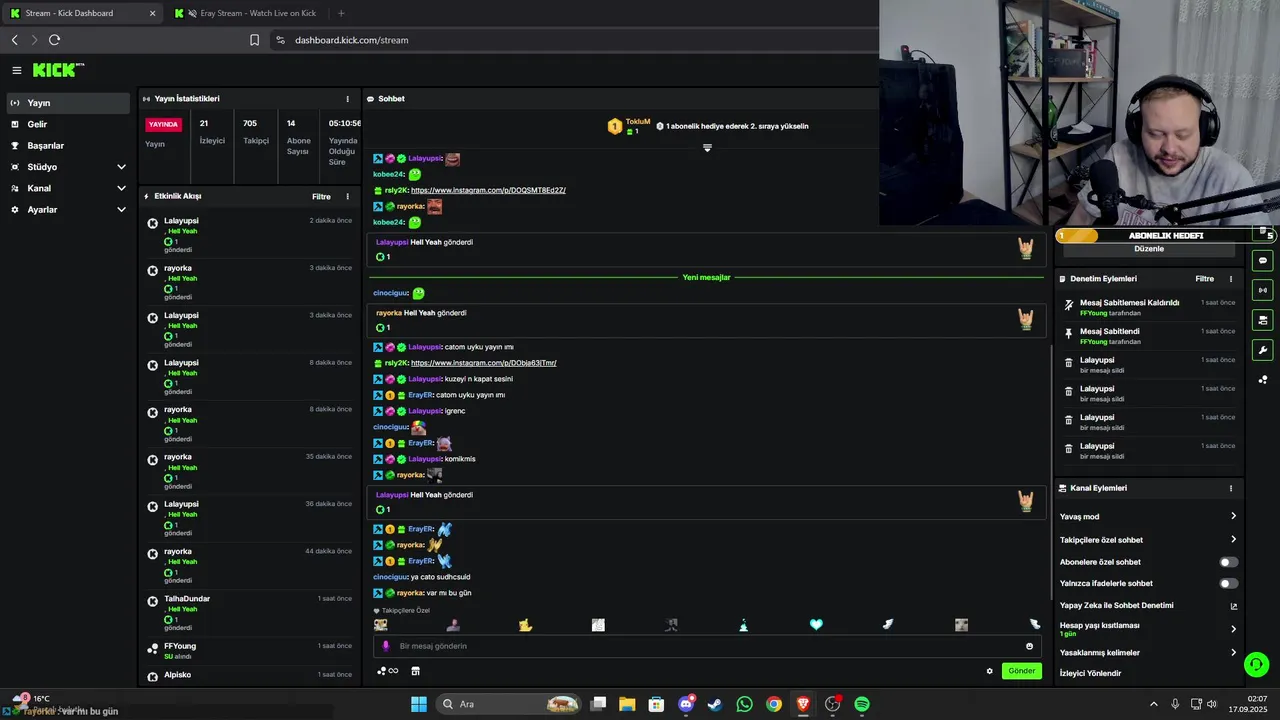Switch to Eray Stream browser tab
Screen dimensions: 1280x720
tap(248, 13)
